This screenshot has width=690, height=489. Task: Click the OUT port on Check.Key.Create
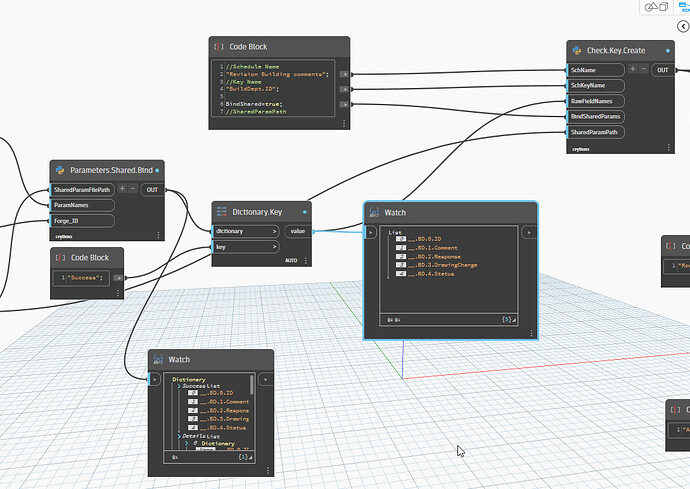(664, 70)
